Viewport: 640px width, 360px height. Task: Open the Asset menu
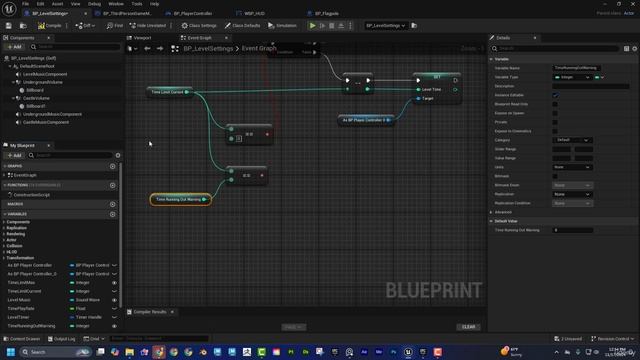[x=57, y=4]
